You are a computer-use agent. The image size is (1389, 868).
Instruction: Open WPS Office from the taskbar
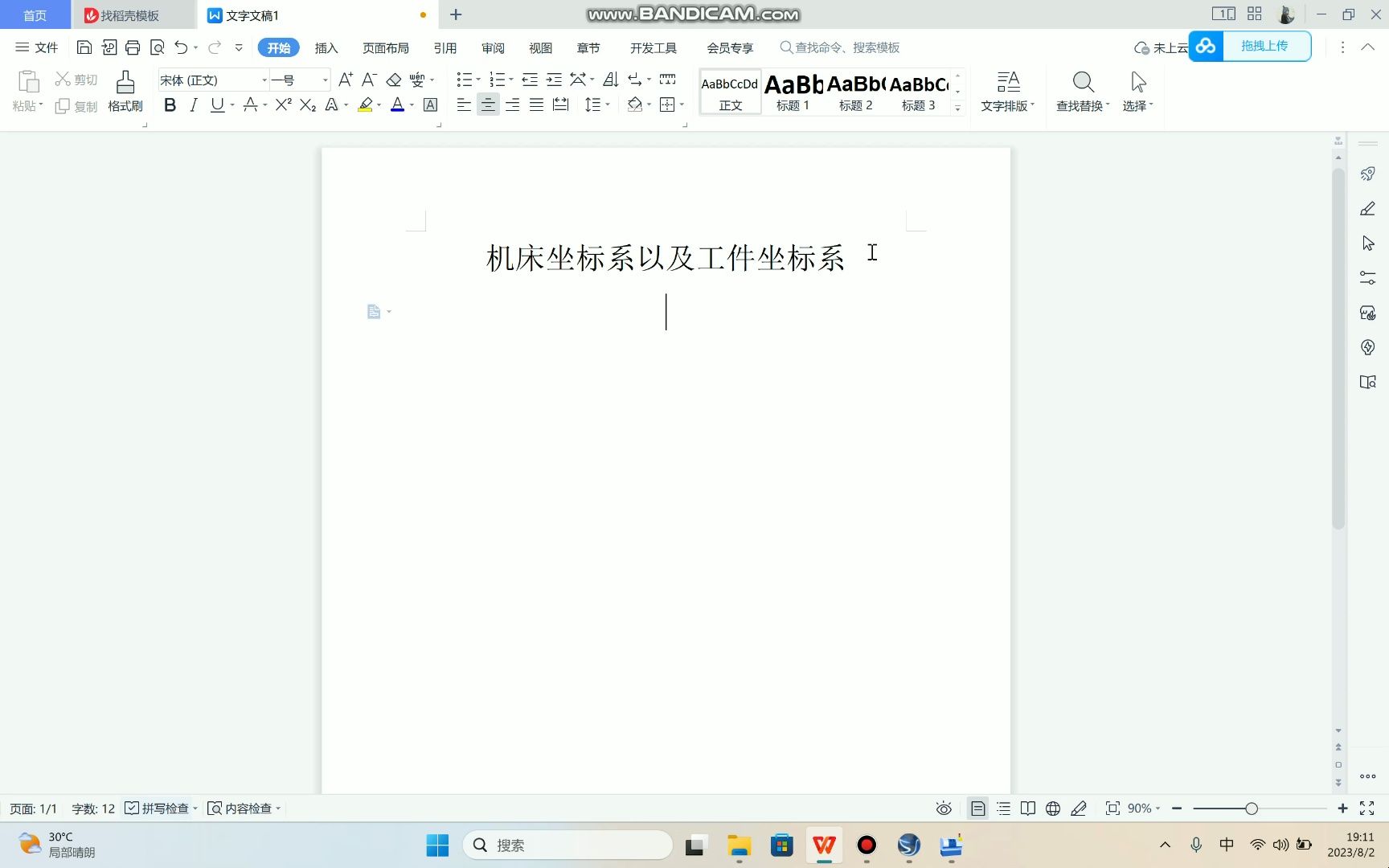(x=824, y=845)
